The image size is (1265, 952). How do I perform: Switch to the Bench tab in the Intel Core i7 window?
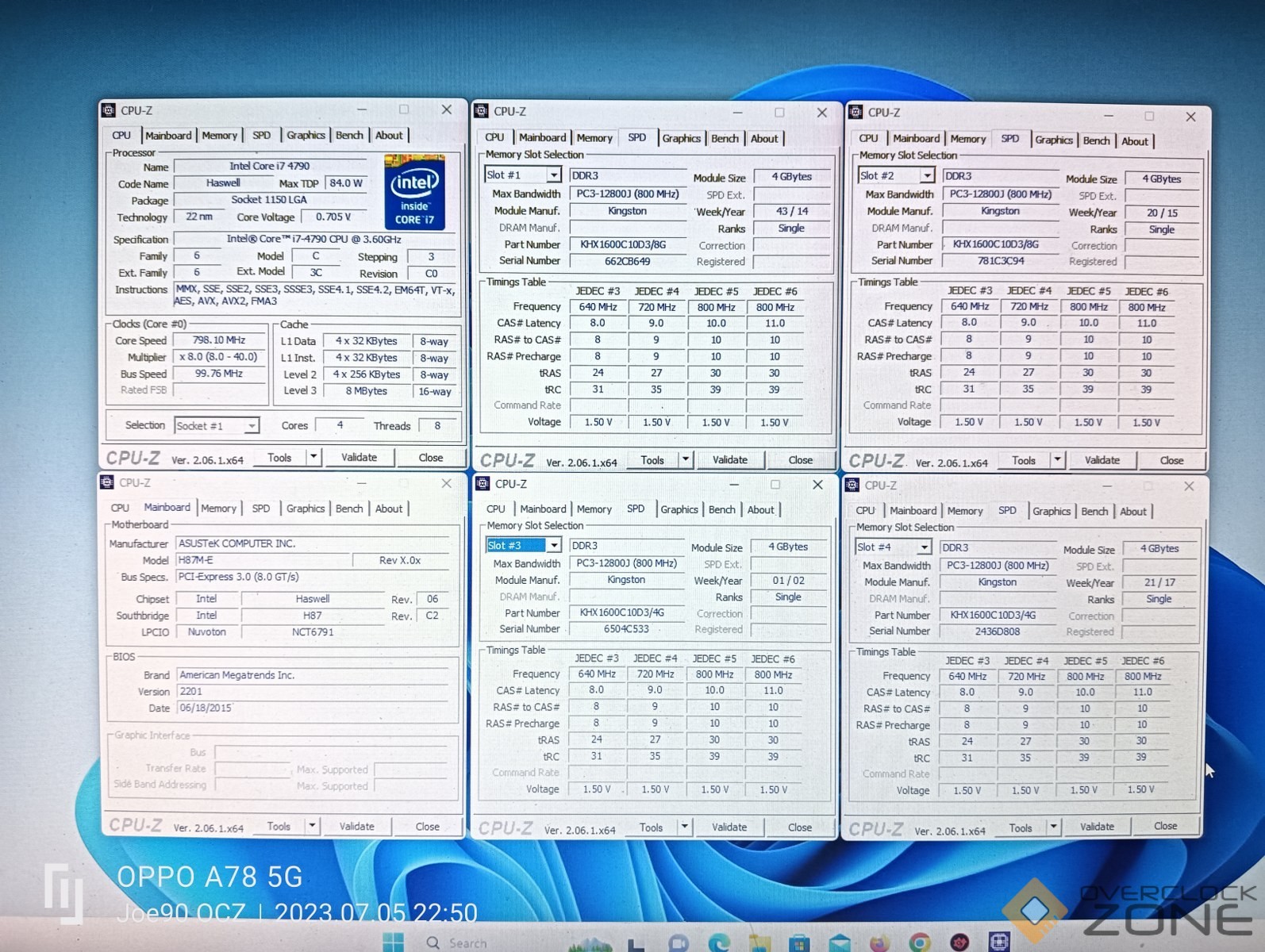(349, 136)
